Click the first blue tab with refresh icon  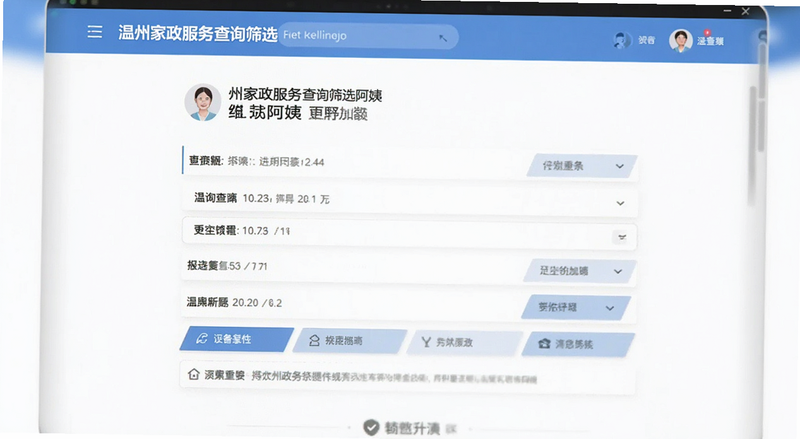tap(237, 339)
